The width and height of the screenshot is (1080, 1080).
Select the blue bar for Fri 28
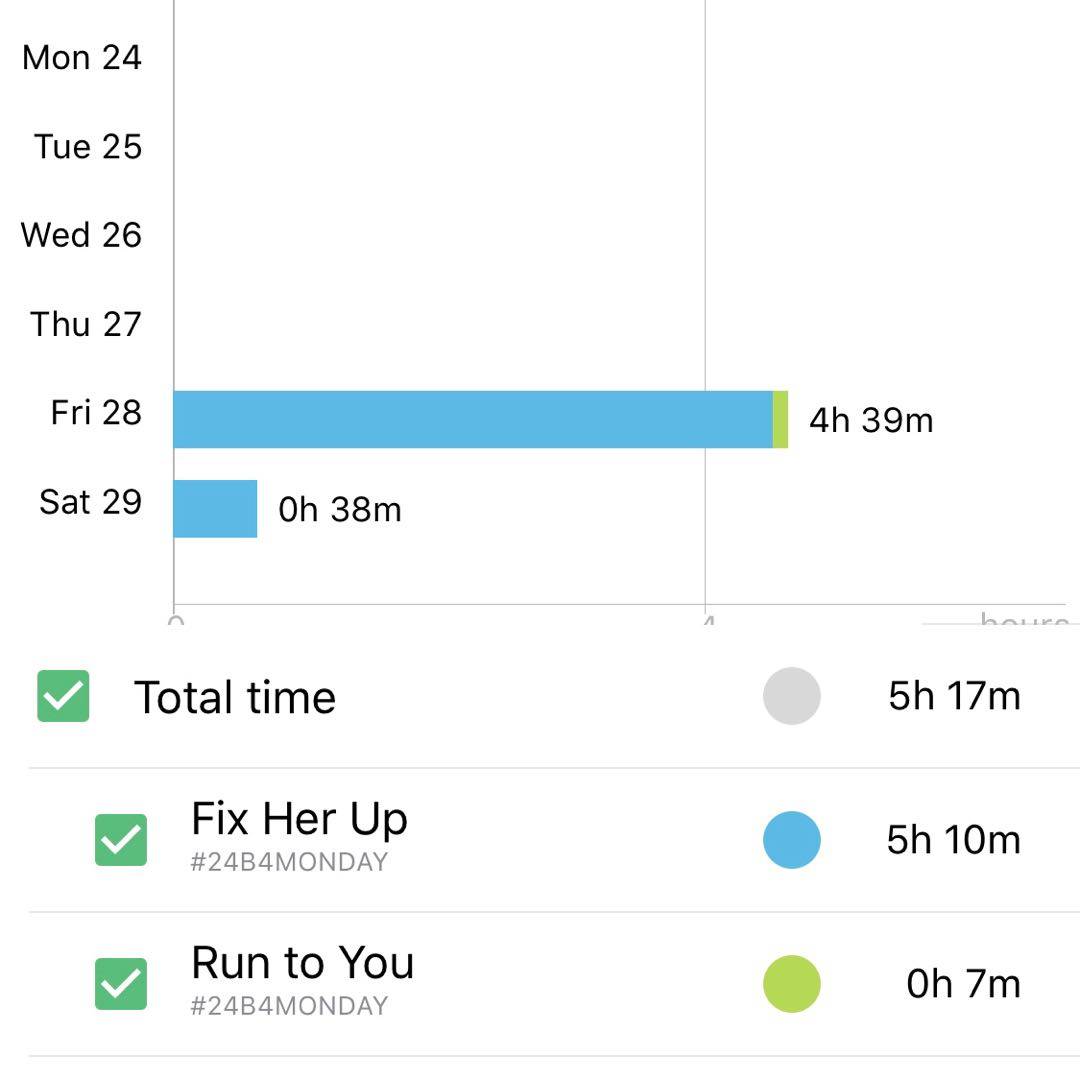(472, 419)
